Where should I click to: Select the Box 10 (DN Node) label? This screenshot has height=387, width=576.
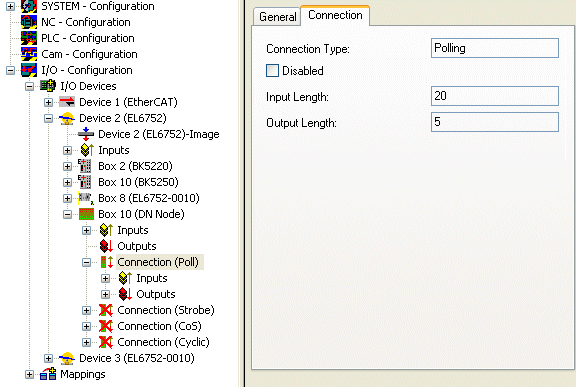pos(141,214)
